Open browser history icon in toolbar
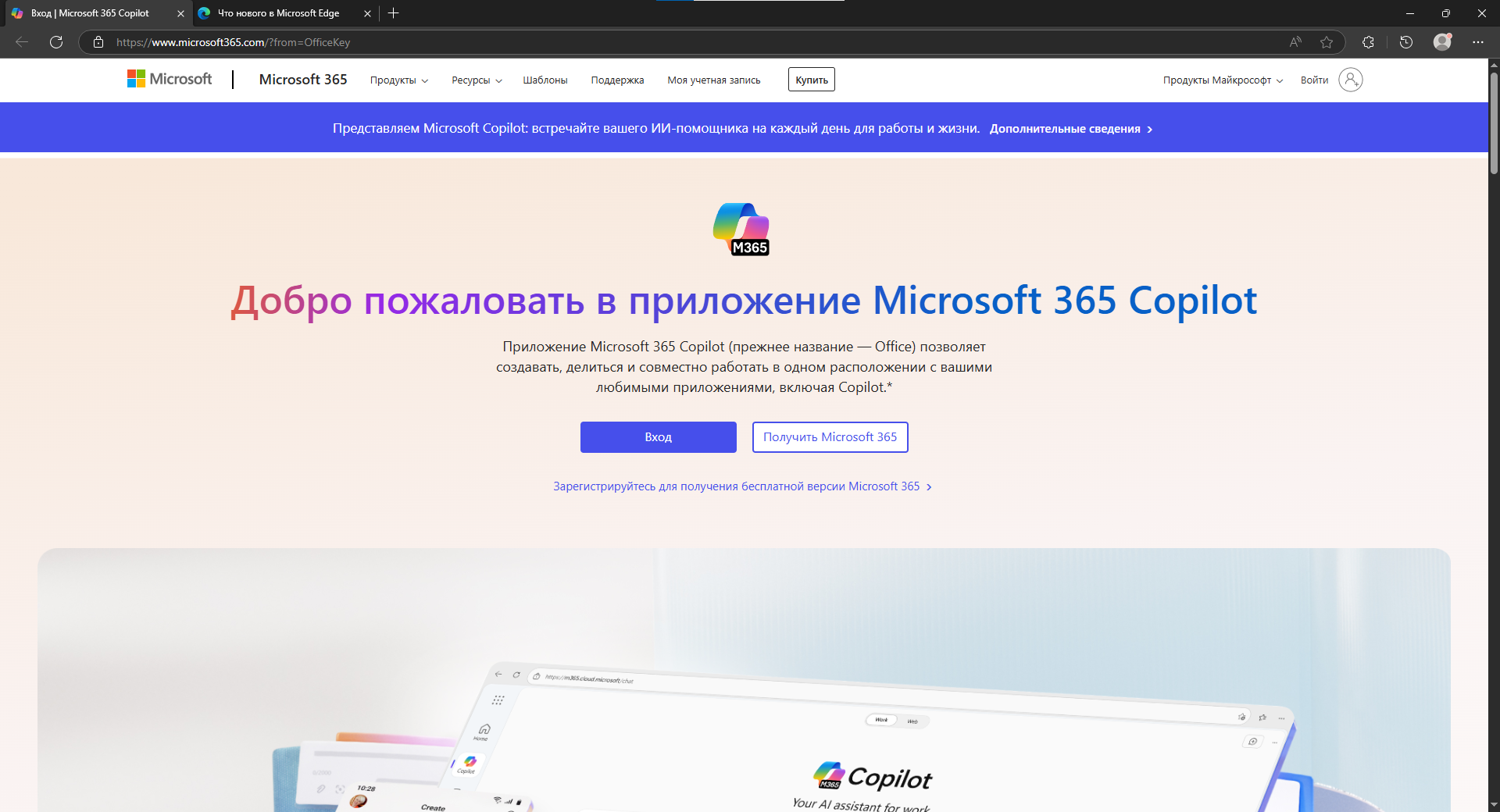 (1406, 42)
